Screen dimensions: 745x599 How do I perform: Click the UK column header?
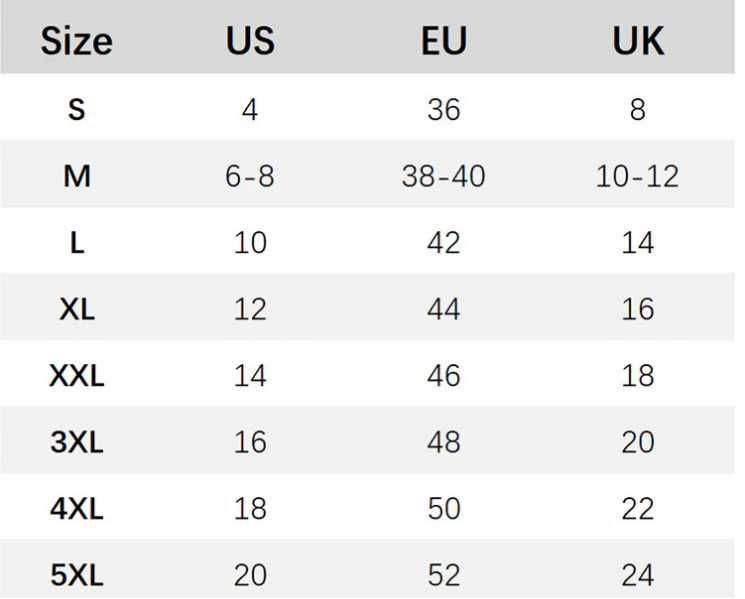pyautogui.click(x=638, y=41)
